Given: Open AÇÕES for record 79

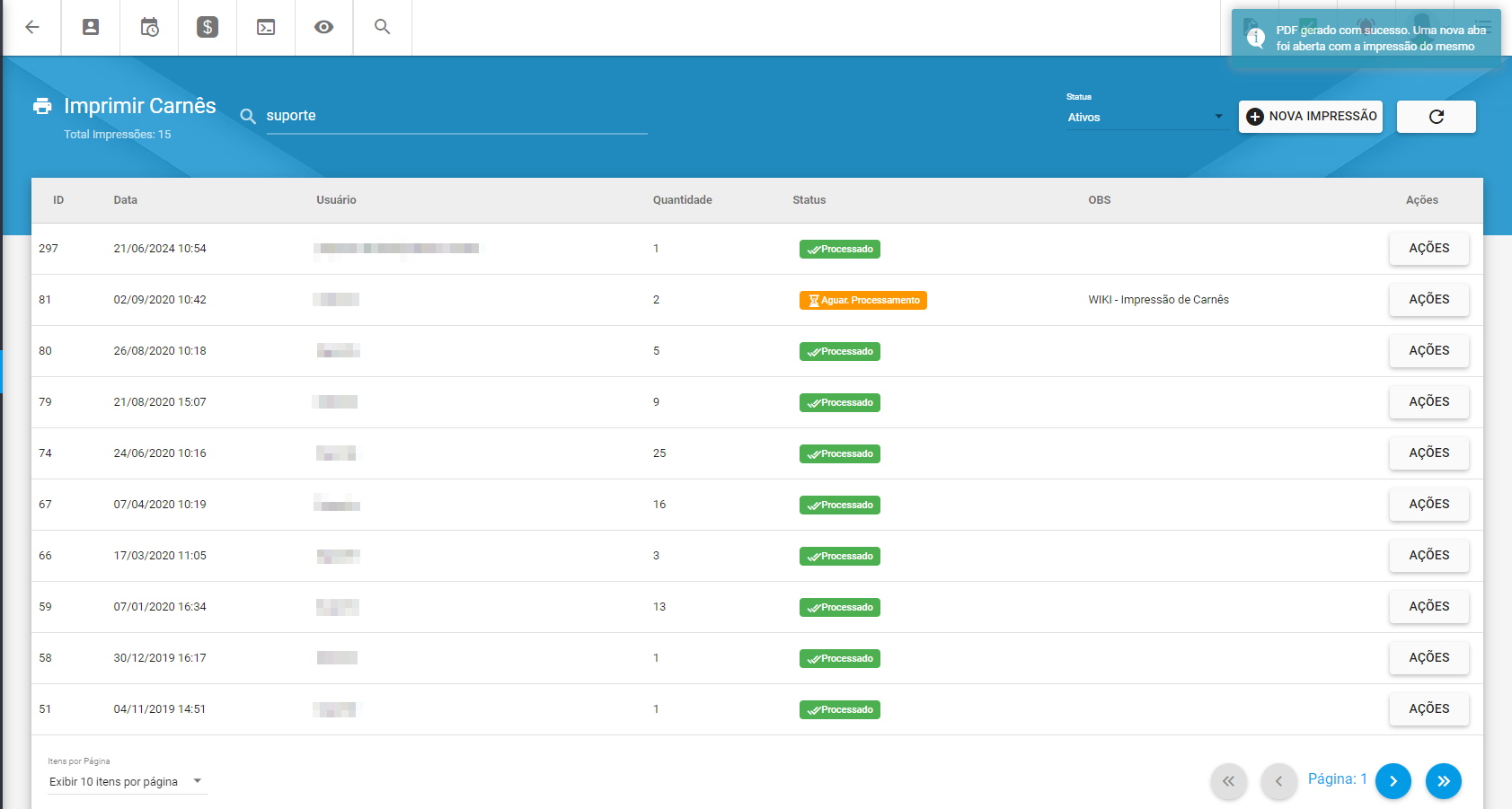Looking at the screenshot, I should click(x=1429, y=402).
